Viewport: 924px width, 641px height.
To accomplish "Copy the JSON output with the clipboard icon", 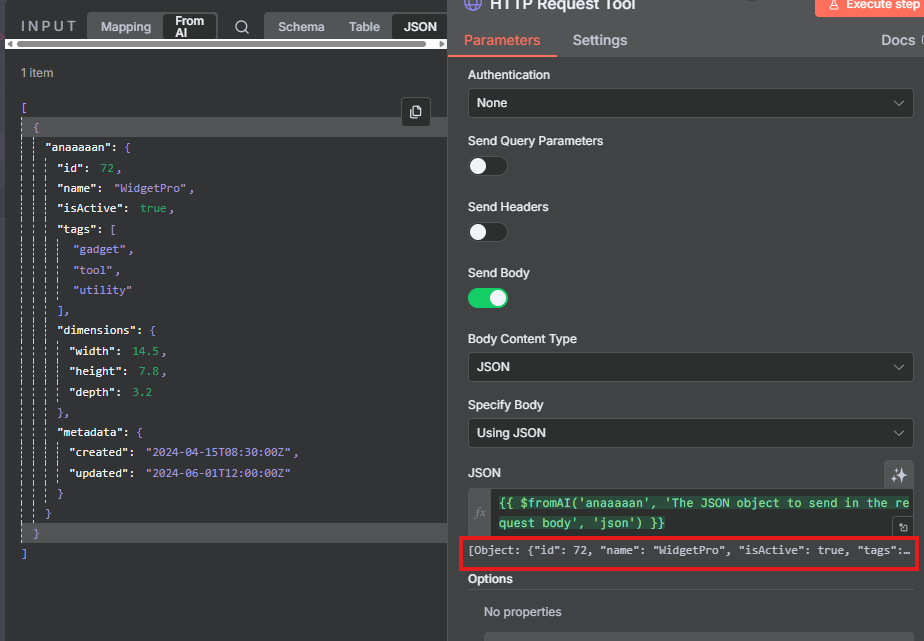I will click(x=416, y=112).
